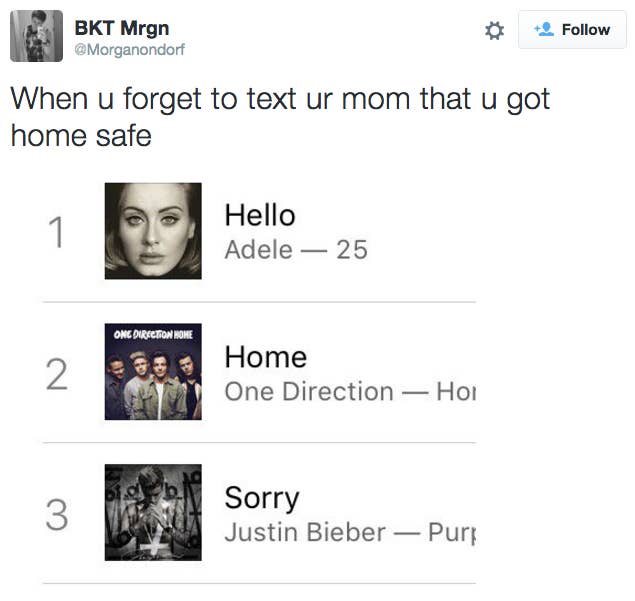Open Justin Bieber's Purpose album artwork
Screen dimensions: 635x601
pyautogui.click(x=153, y=512)
